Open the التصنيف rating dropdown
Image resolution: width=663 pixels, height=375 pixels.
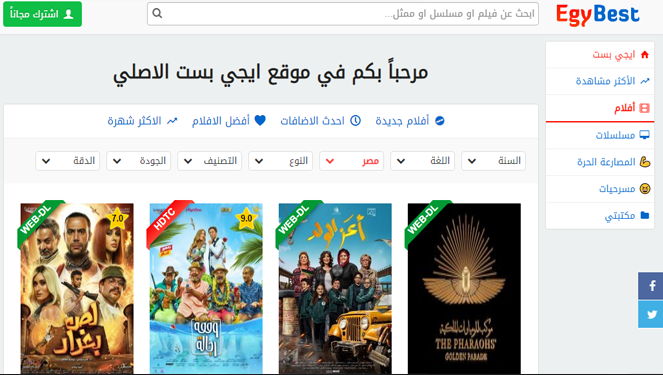(x=209, y=161)
